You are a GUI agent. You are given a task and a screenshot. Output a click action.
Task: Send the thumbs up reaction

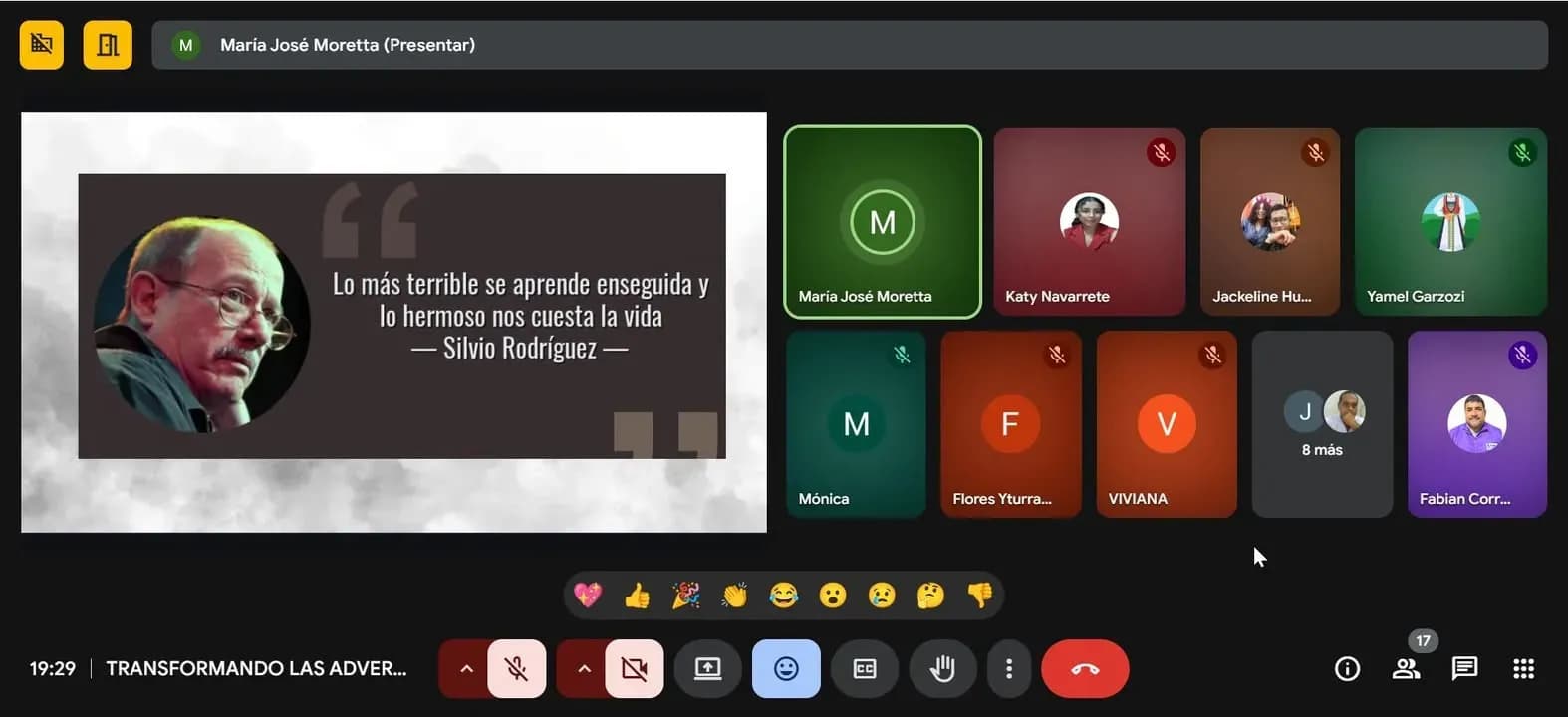tap(637, 596)
